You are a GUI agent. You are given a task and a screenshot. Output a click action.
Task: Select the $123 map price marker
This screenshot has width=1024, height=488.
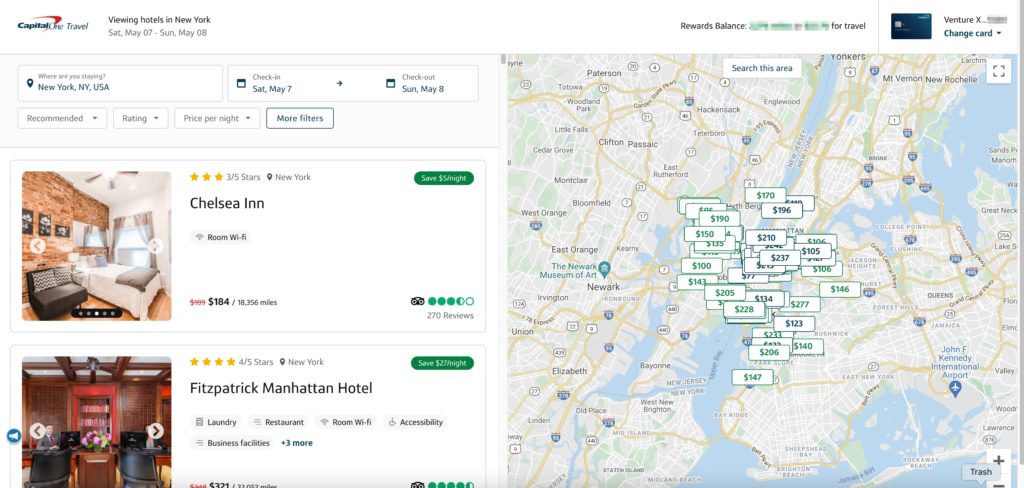point(794,323)
